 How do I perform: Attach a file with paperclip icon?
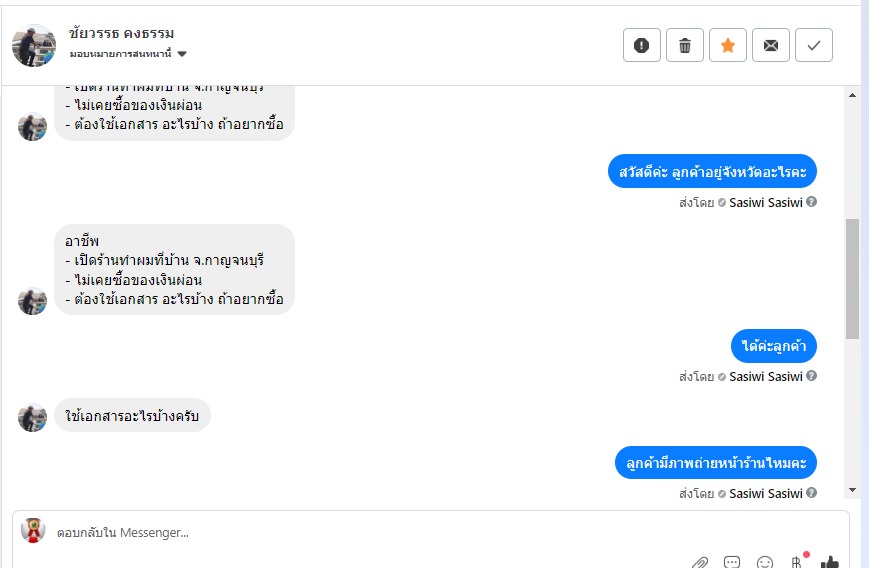click(x=701, y=562)
